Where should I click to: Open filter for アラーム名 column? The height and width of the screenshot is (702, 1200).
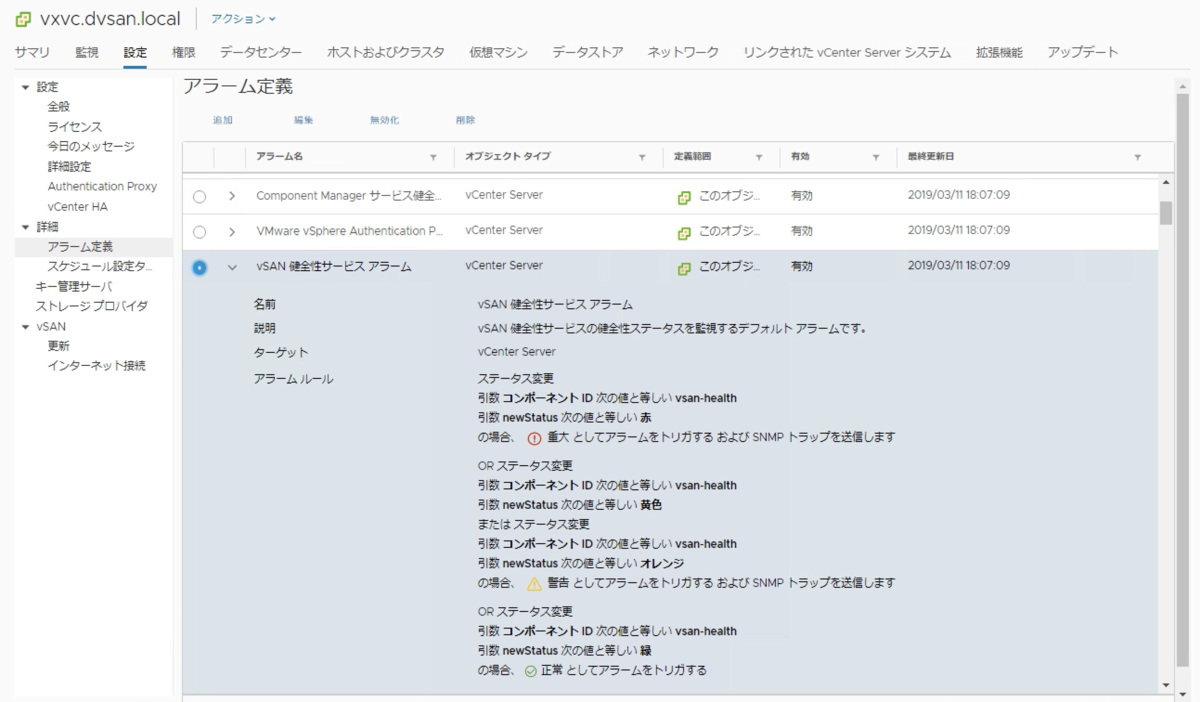coord(433,157)
